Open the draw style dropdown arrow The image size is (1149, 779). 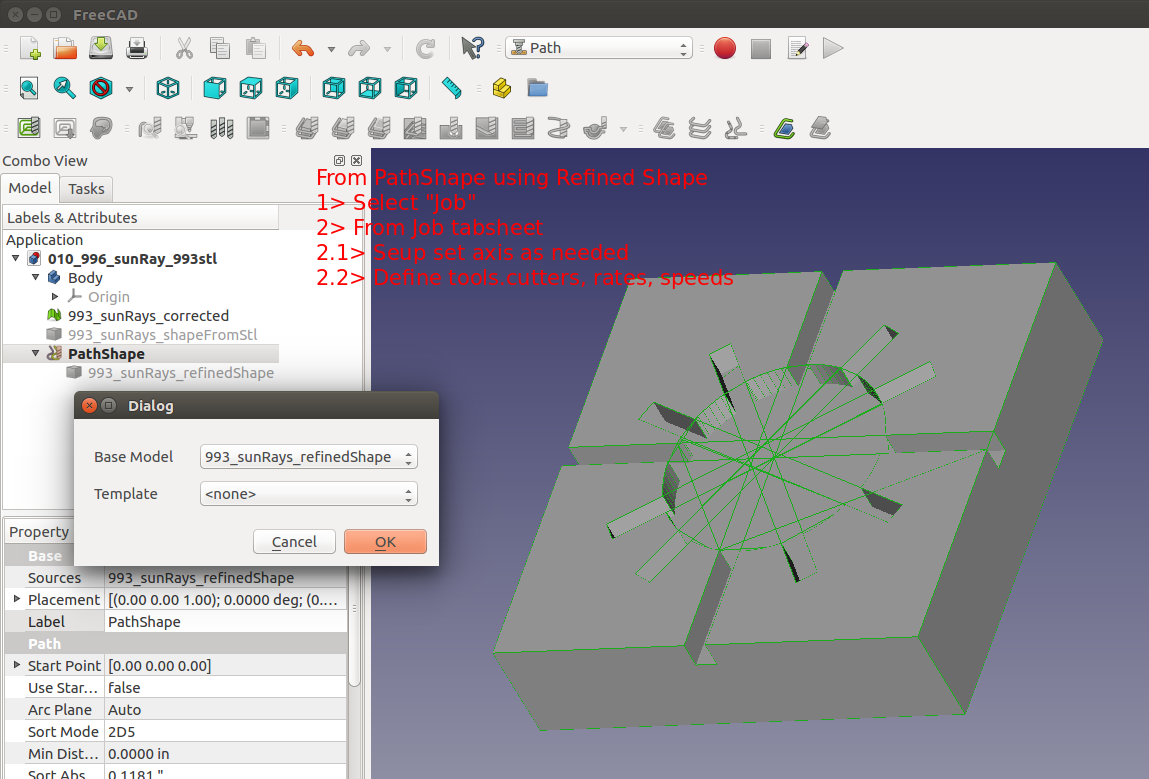(x=129, y=89)
